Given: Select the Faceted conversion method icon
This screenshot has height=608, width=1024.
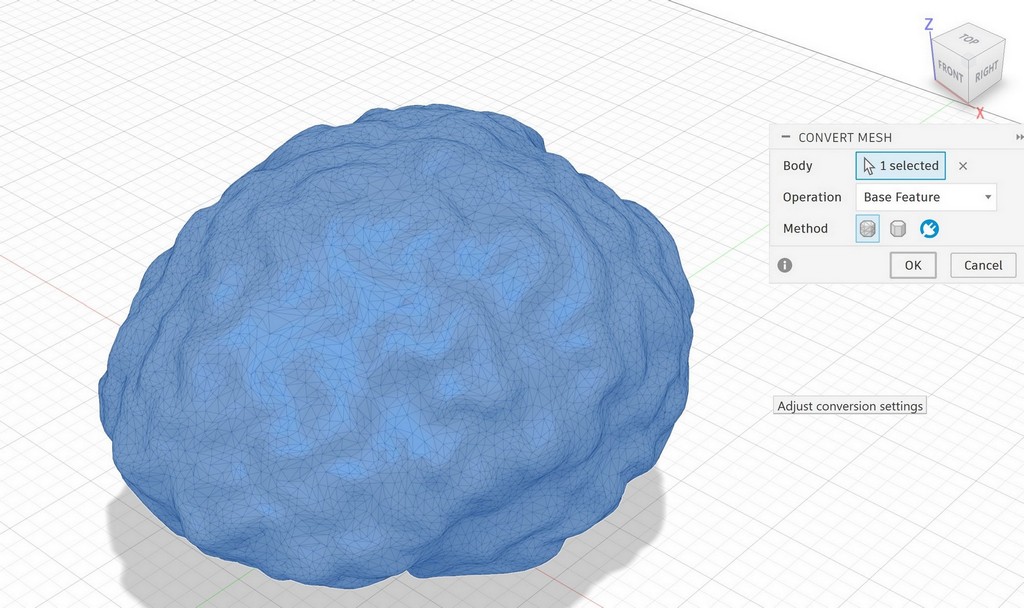Looking at the screenshot, I should pyautogui.click(x=867, y=229).
